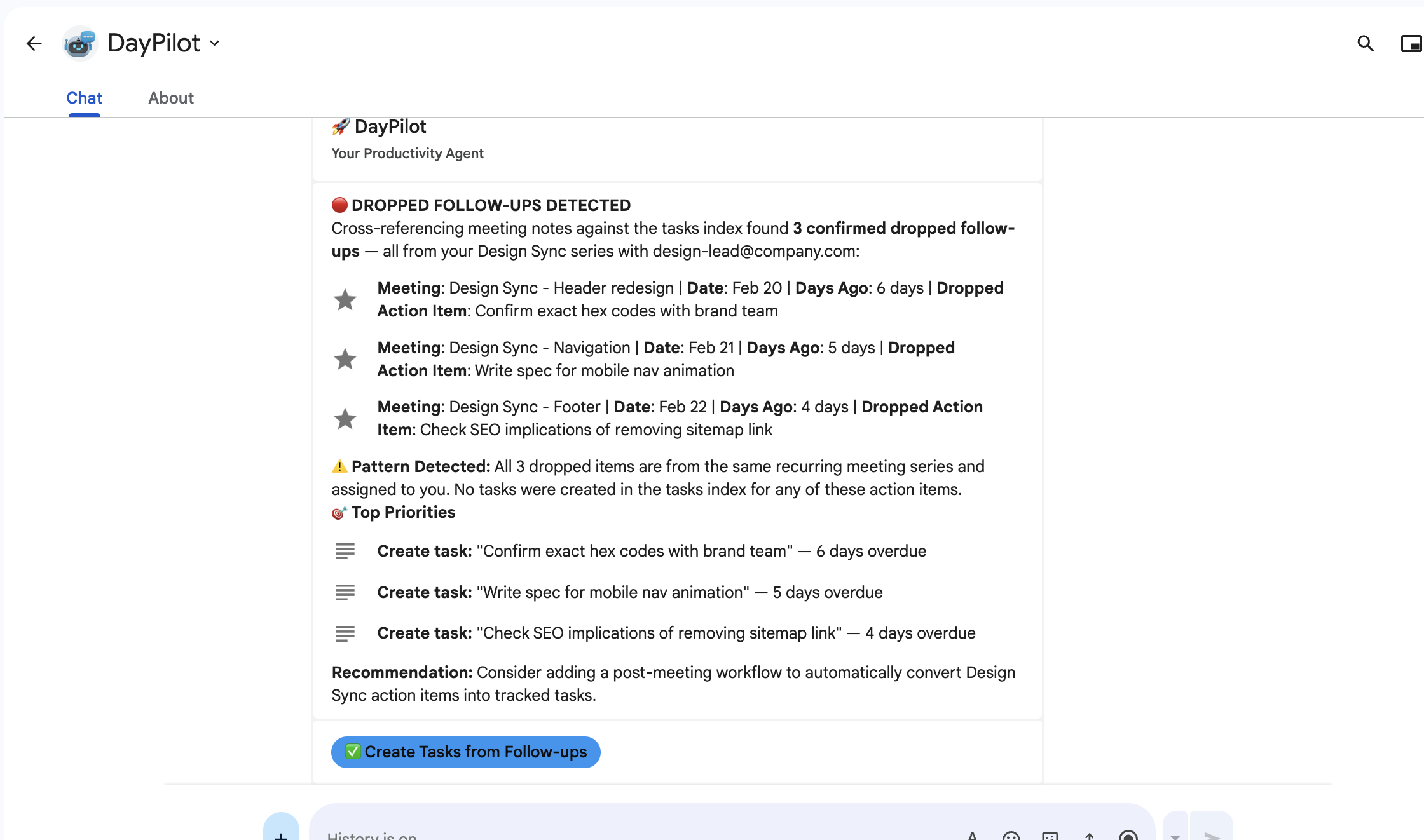This screenshot has height=840, width=1424.
Task: Switch to the Chat tab
Action: pos(84,98)
